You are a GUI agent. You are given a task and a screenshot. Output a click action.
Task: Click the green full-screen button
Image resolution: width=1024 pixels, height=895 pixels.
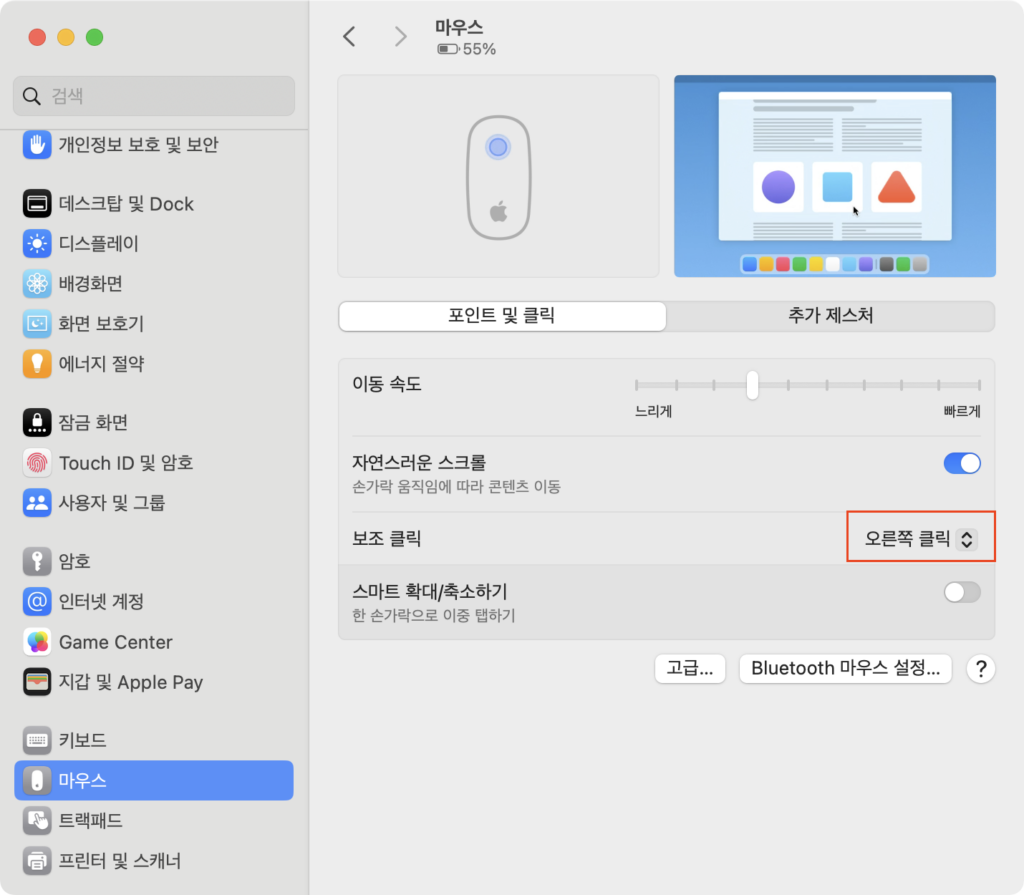tap(95, 37)
